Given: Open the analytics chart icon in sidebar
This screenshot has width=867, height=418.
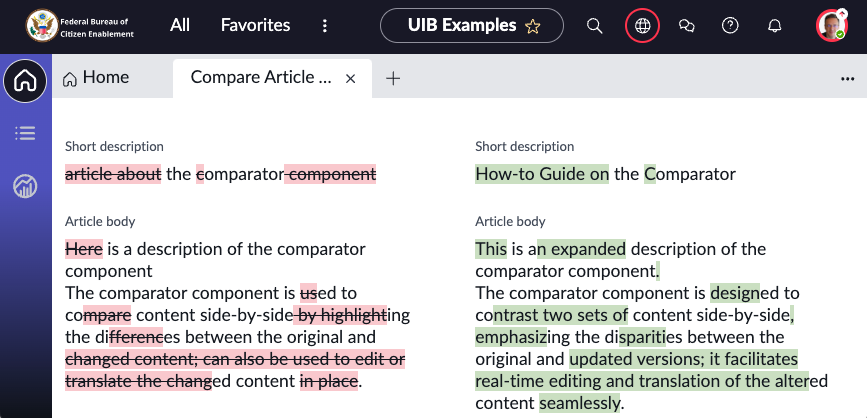Looking at the screenshot, I should [25, 186].
